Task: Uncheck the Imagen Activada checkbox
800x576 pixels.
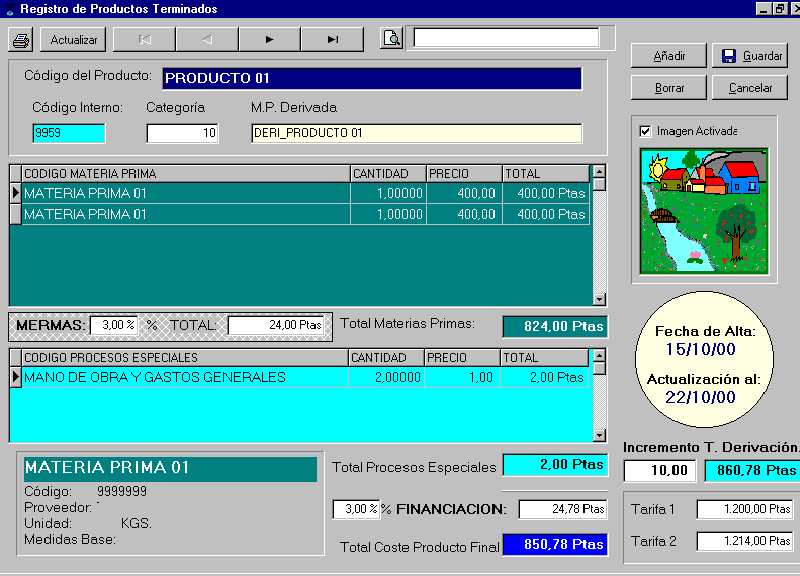Action: (x=645, y=131)
